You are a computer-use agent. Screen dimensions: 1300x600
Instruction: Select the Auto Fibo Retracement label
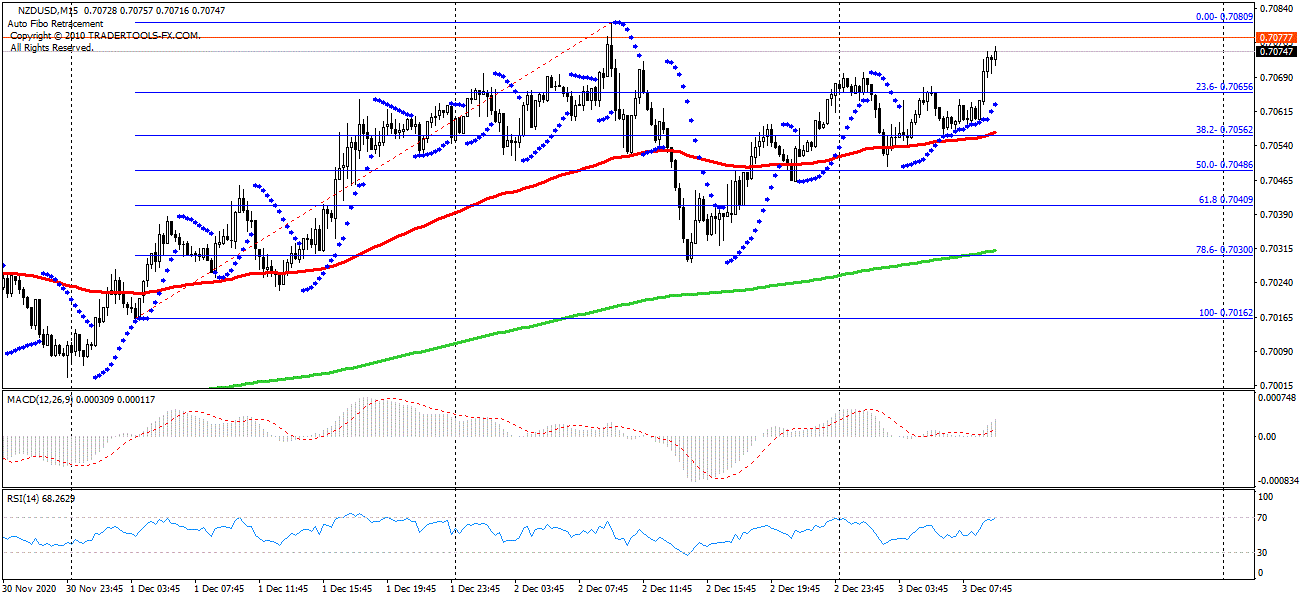(55, 22)
